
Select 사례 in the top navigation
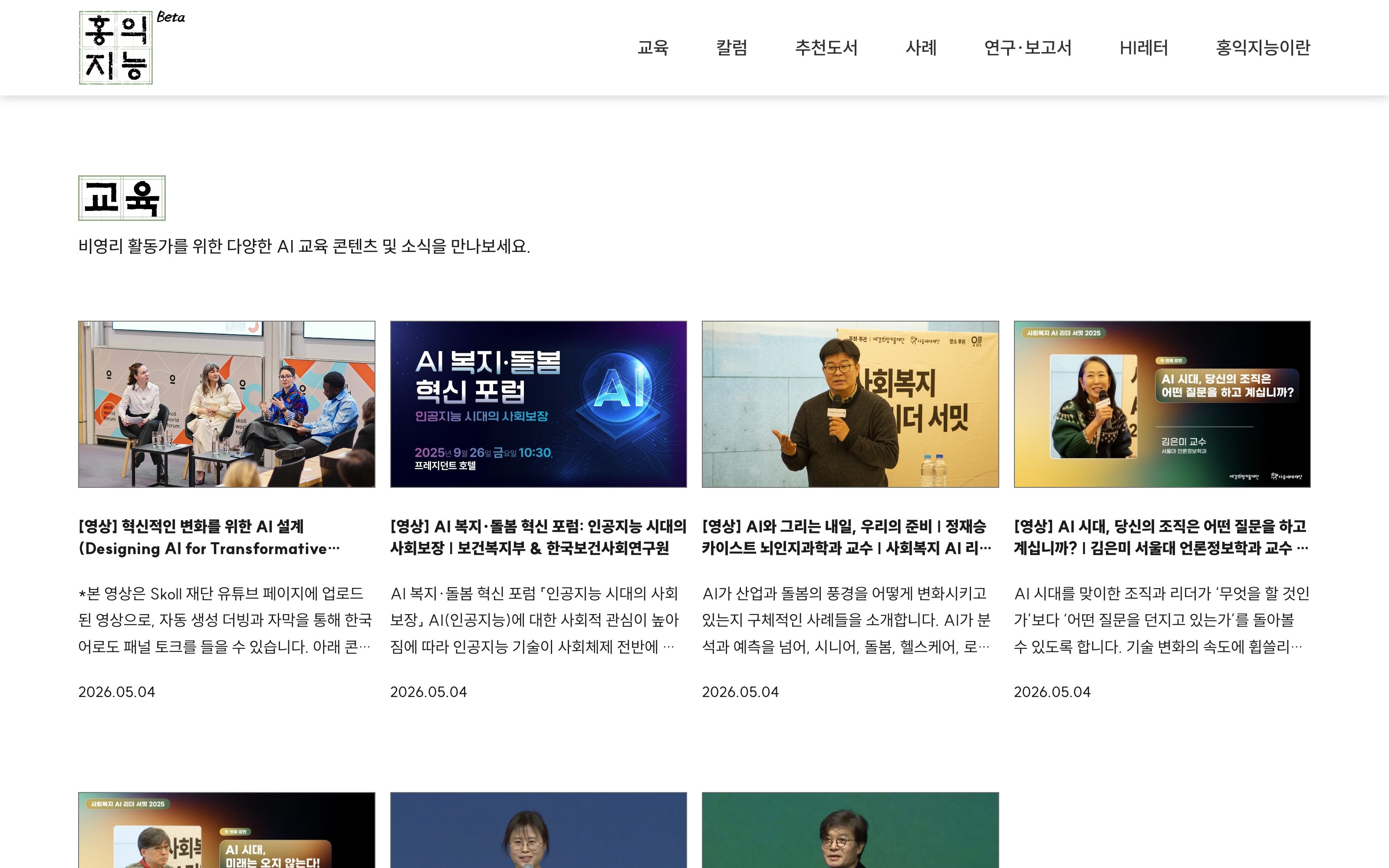921,48
